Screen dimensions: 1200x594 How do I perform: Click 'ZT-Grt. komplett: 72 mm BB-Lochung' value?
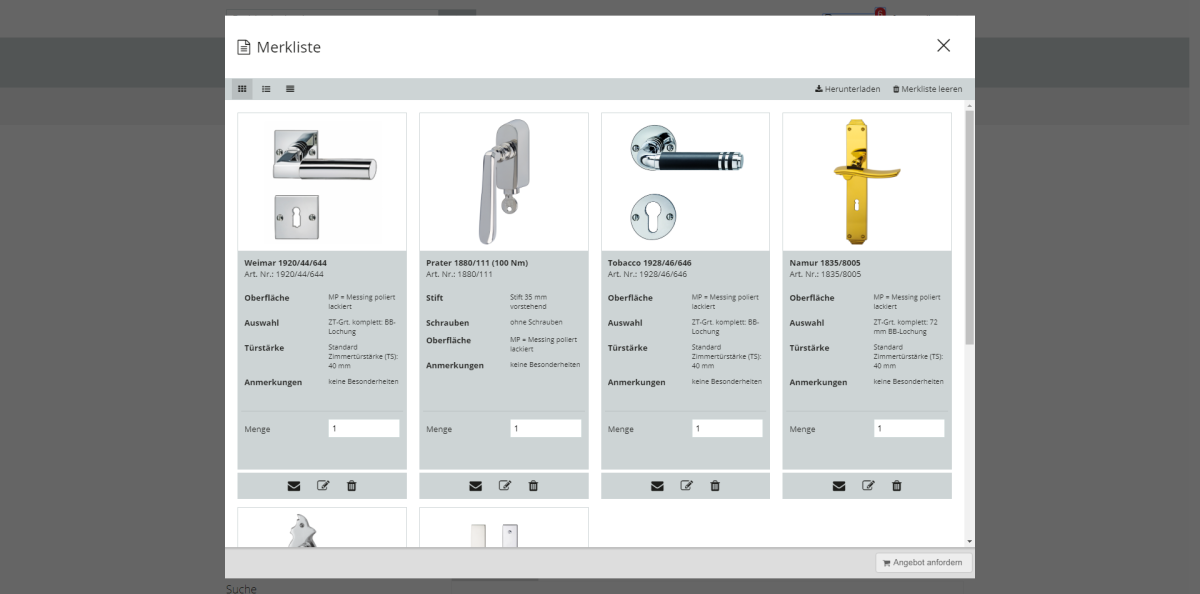coord(908,327)
